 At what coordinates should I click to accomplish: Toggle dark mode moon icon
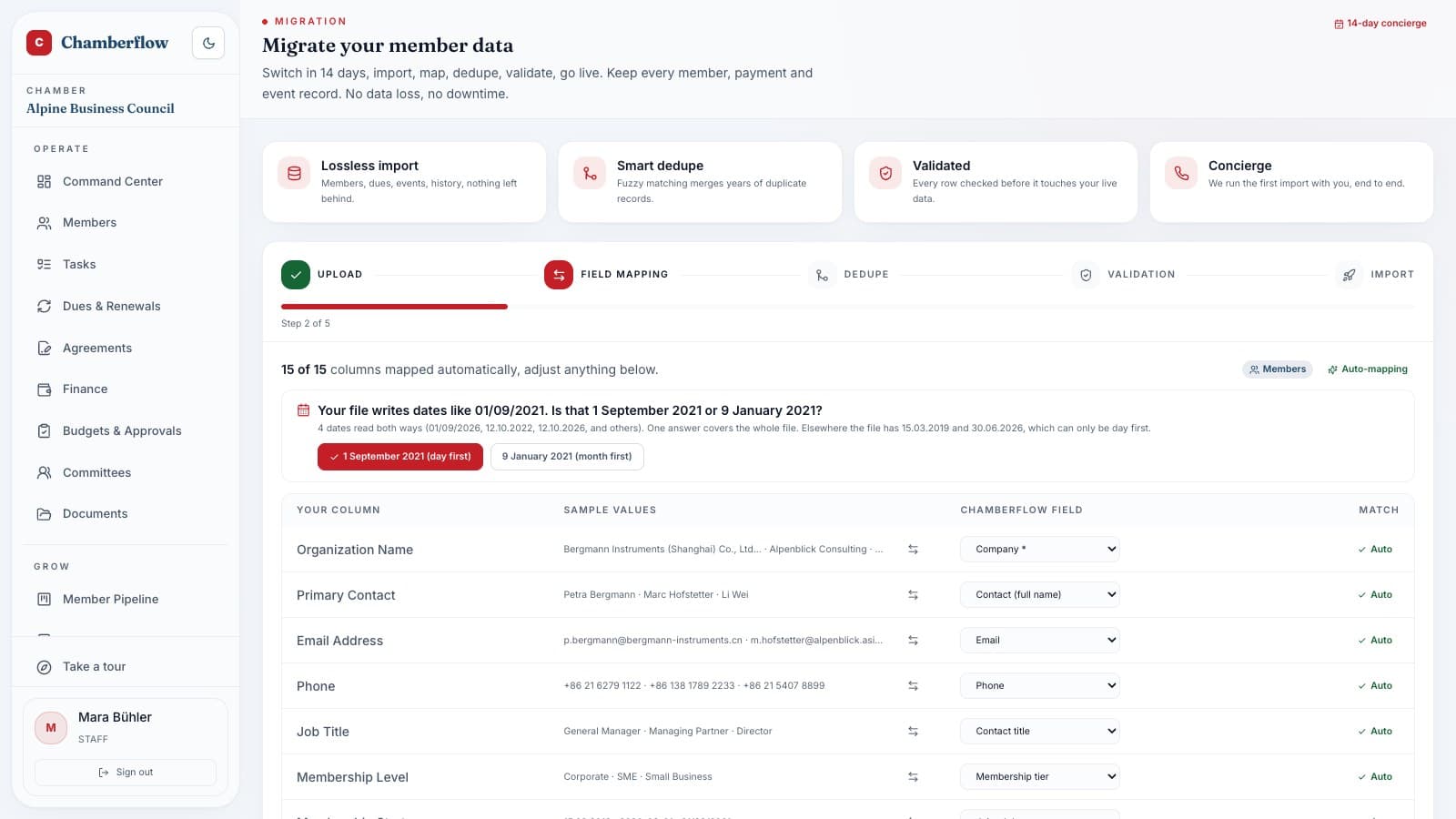click(208, 43)
